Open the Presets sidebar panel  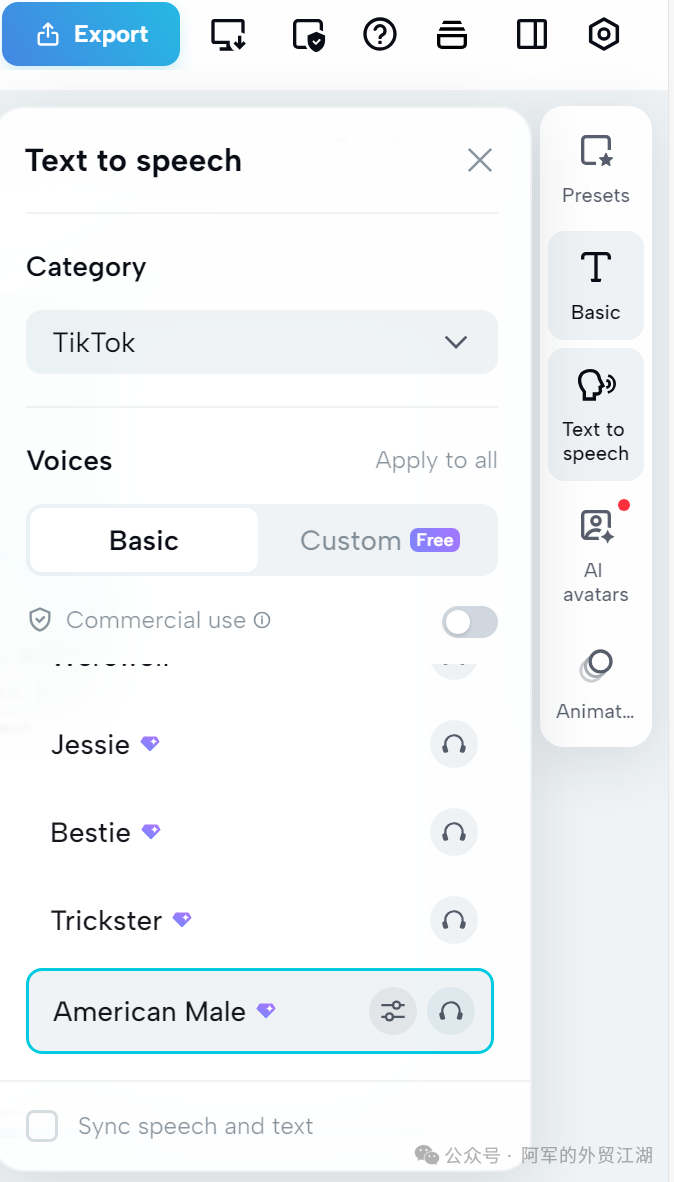pos(596,168)
